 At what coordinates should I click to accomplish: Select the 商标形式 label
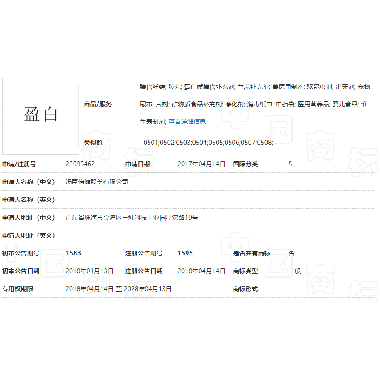245,289
